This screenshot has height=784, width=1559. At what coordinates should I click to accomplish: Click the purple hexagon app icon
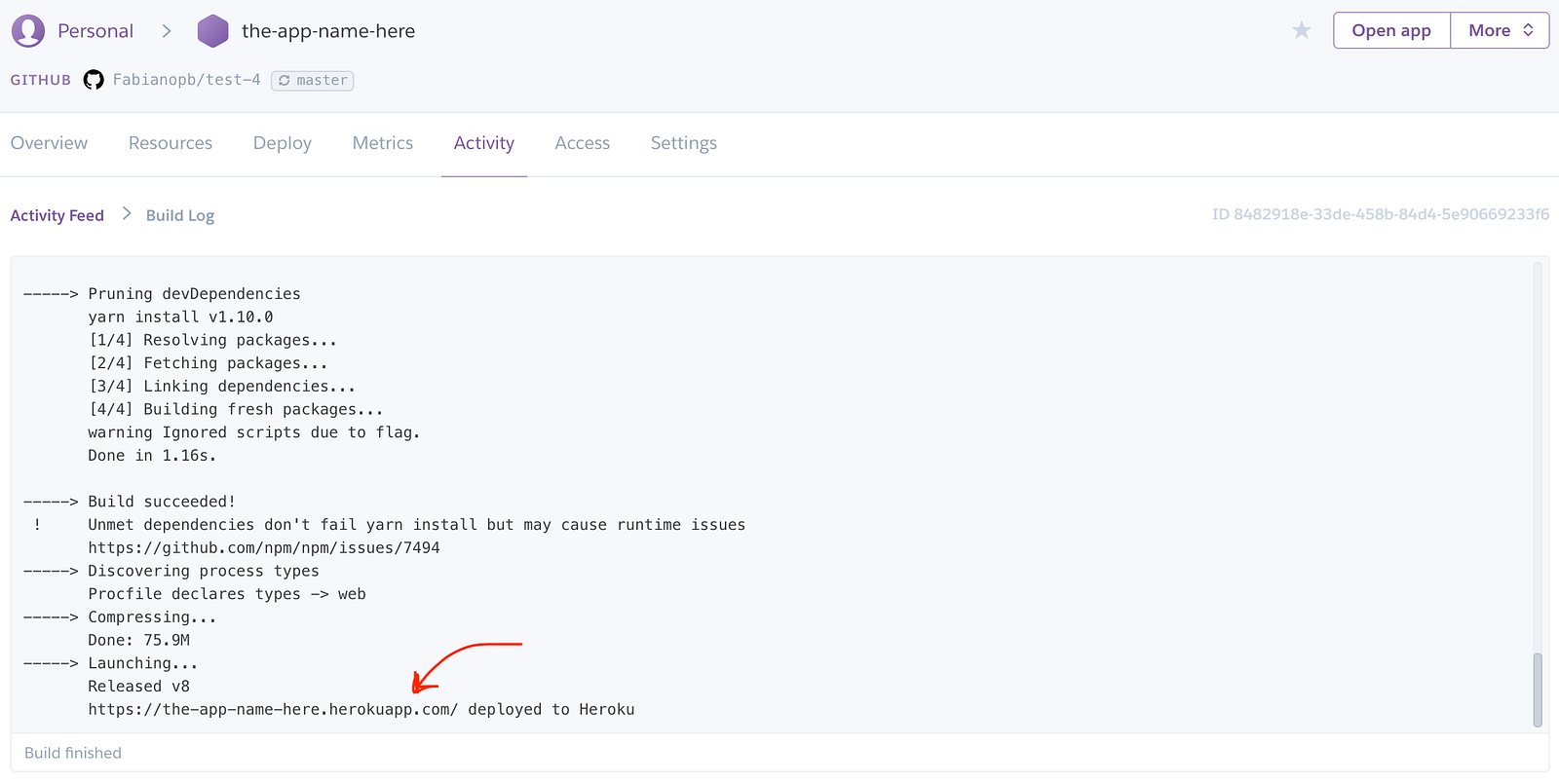[212, 31]
